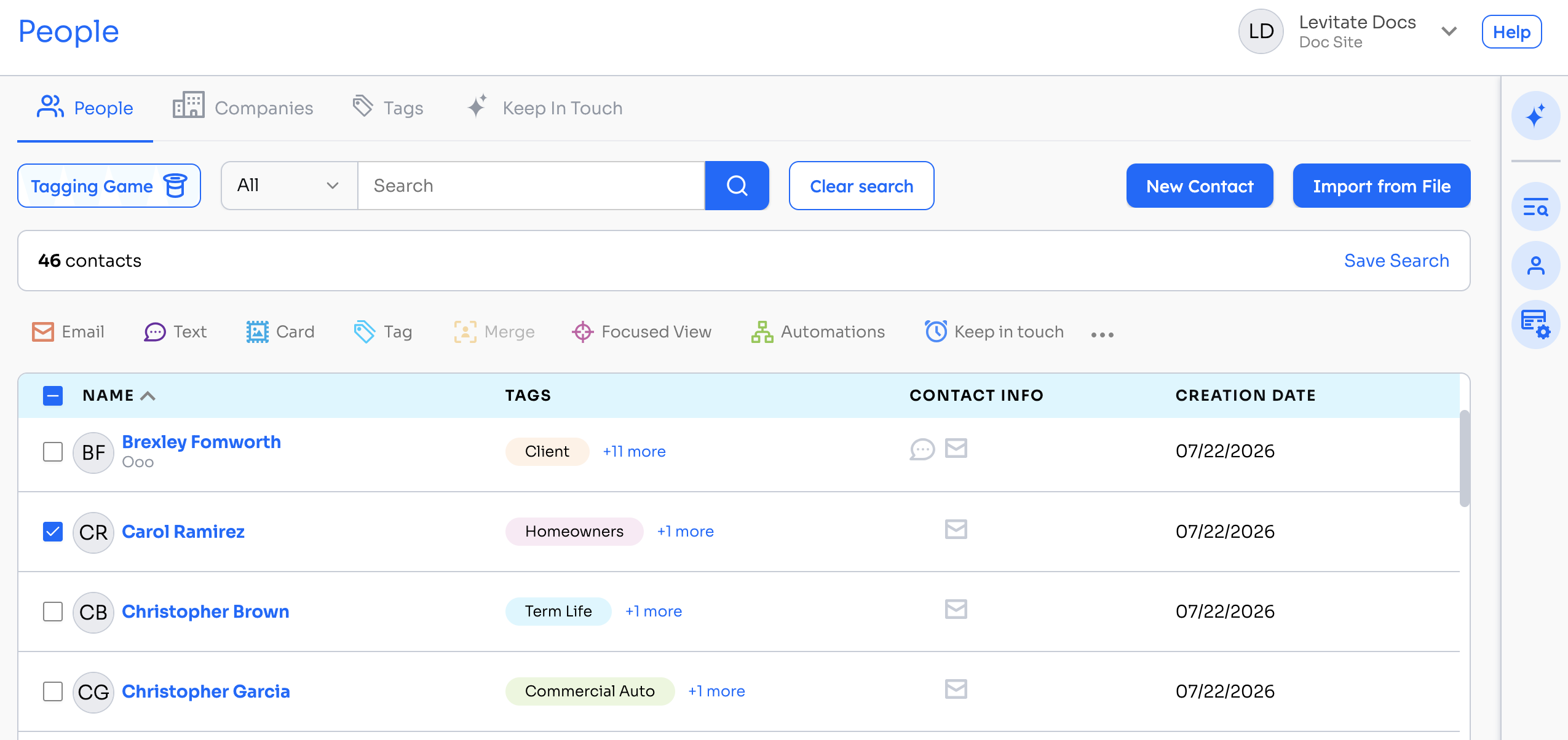
Task: Click the Tag action
Action: [x=383, y=332]
